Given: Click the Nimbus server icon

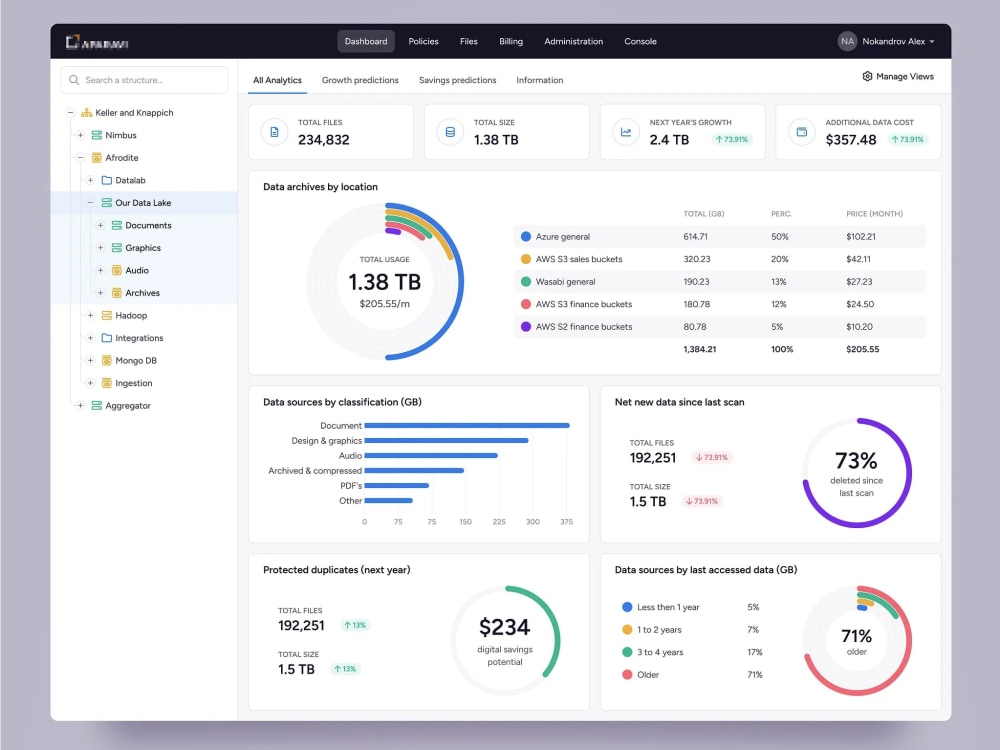Looking at the screenshot, I should (97, 135).
